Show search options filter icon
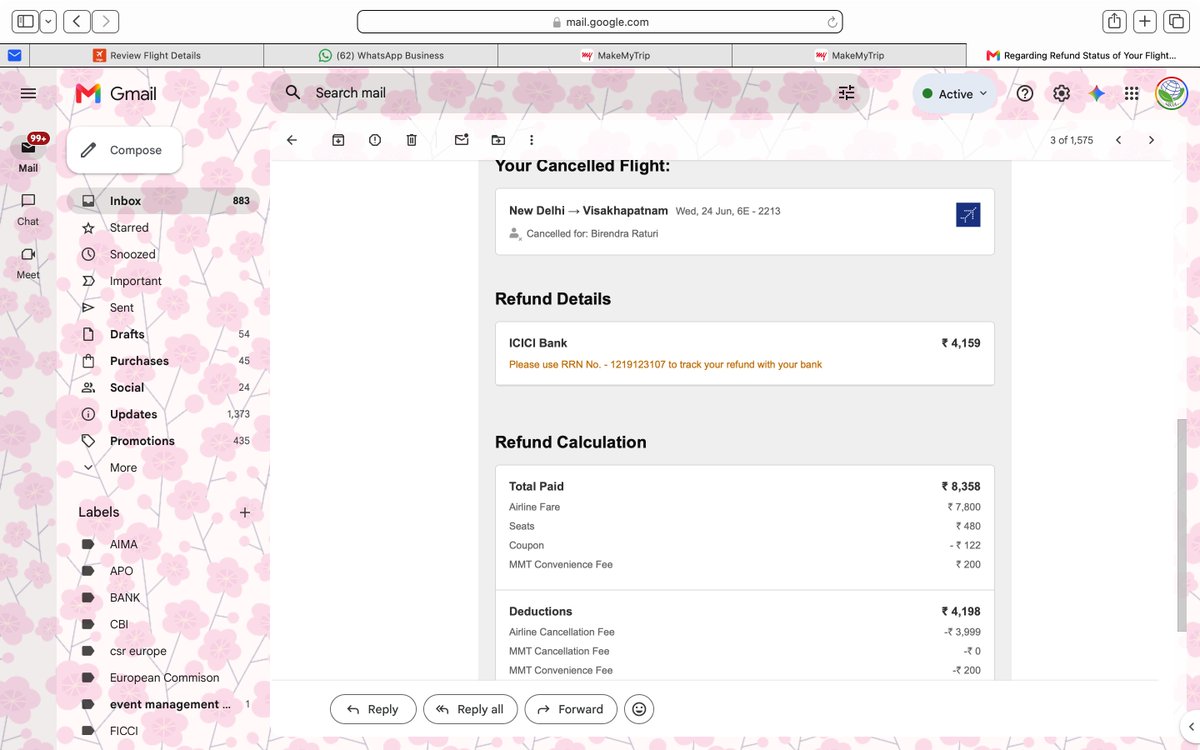The width and height of the screenshot is (1200, 750). click(x=847, y=93)
